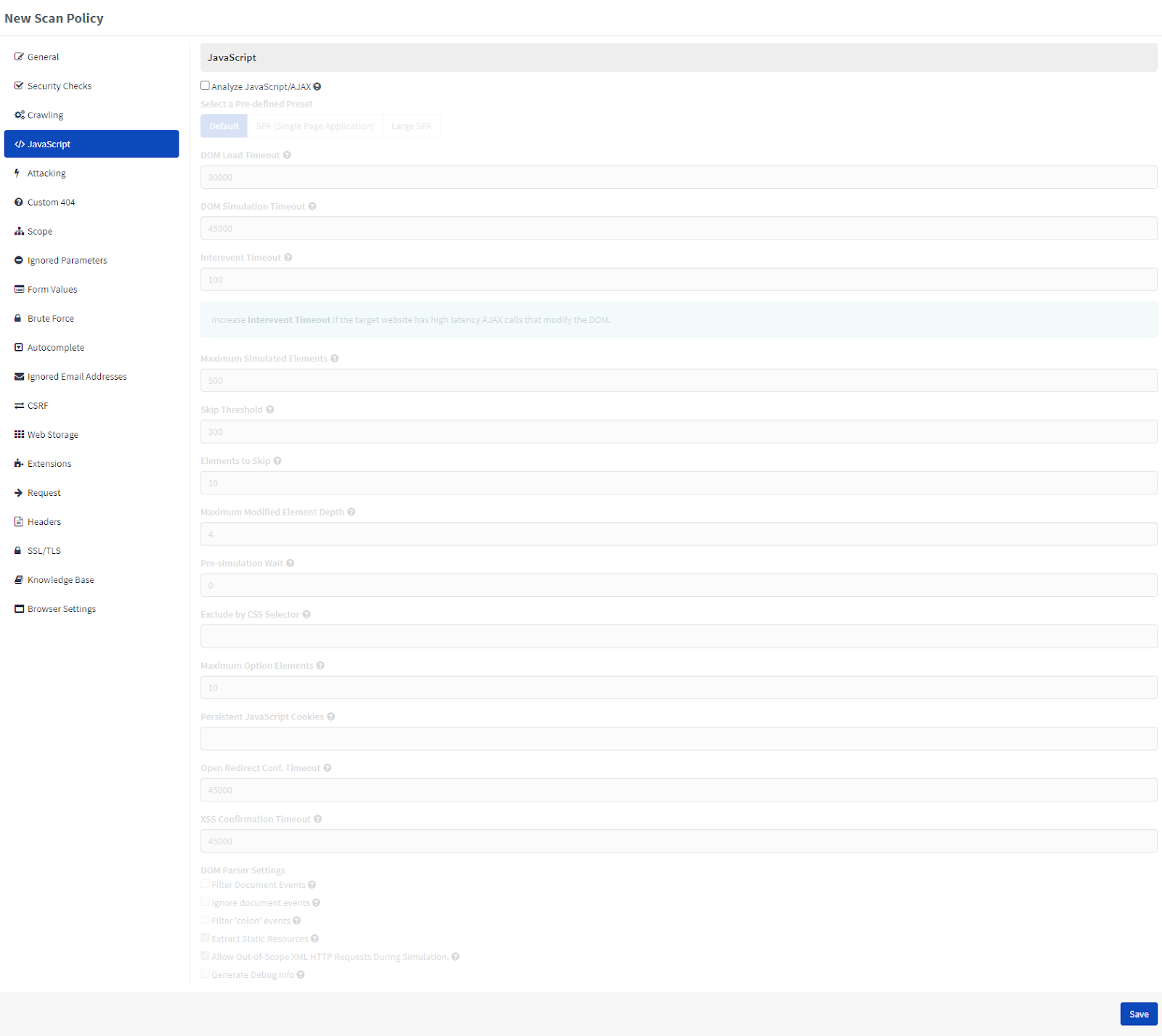Image resolution: width=1162 pixels, height=1036 pixels.
Task: Enable the Analyze JavaScript/AJAX checkbox
Action: coord(206,86)
